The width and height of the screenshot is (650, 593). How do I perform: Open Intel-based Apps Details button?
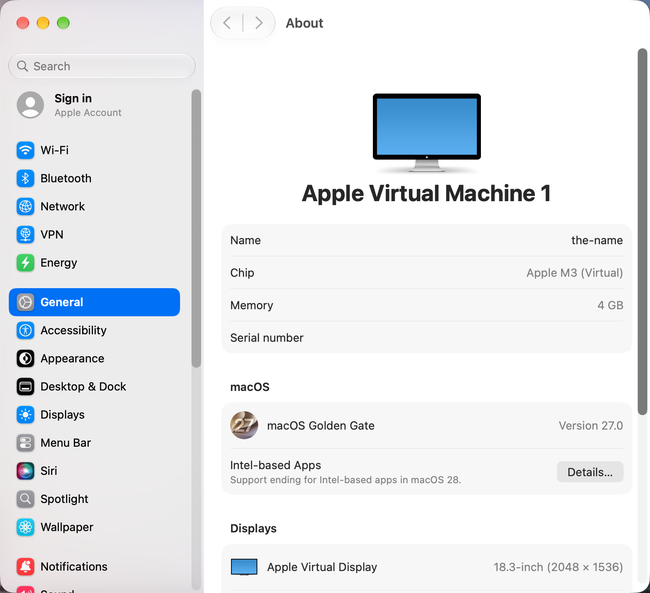pos(590,472)
